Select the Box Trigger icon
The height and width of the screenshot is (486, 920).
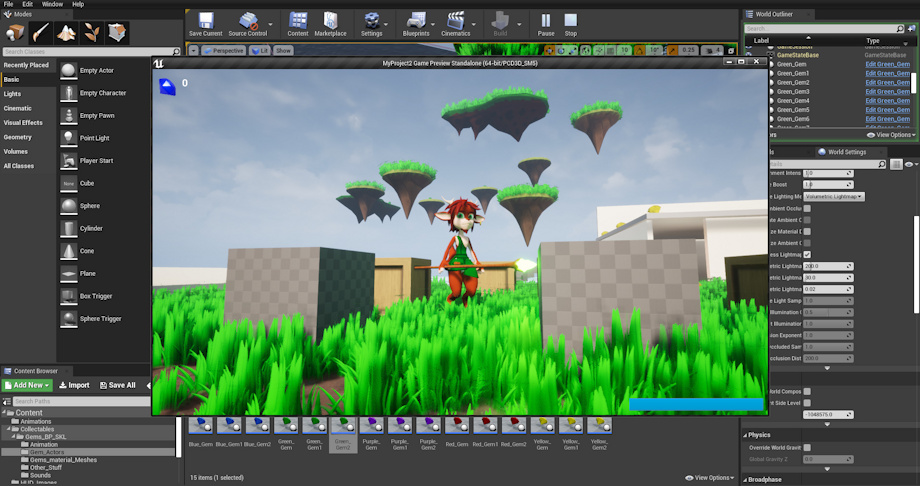(x=69, y=296)
